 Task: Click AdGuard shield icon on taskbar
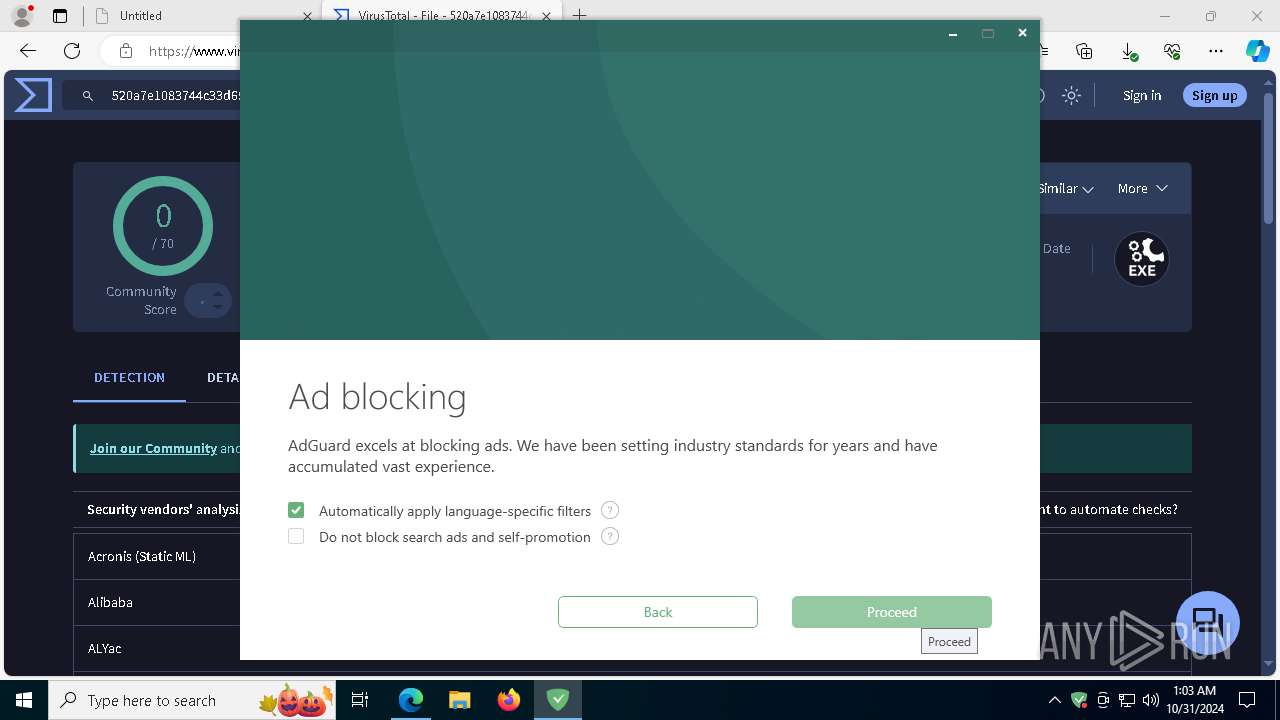pyautogui.click(x=558, y=700)
